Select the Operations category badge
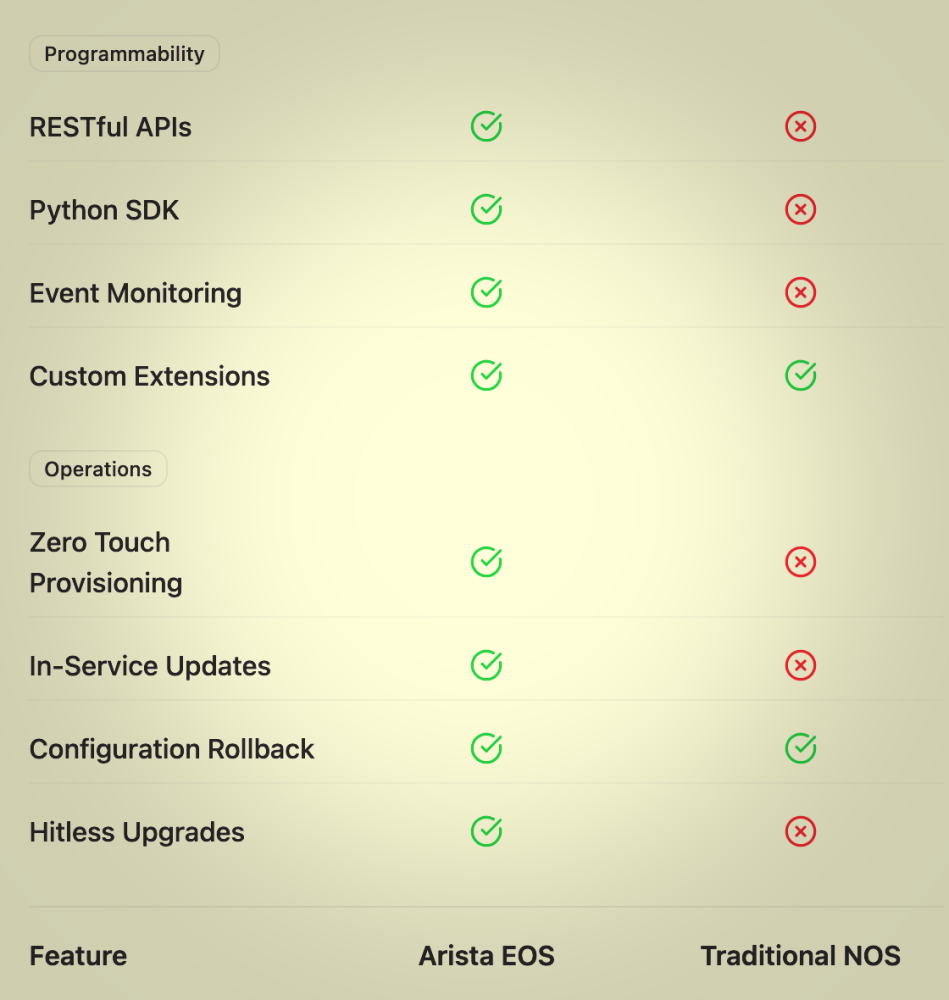949x1000 pixels. pos(98,469)
